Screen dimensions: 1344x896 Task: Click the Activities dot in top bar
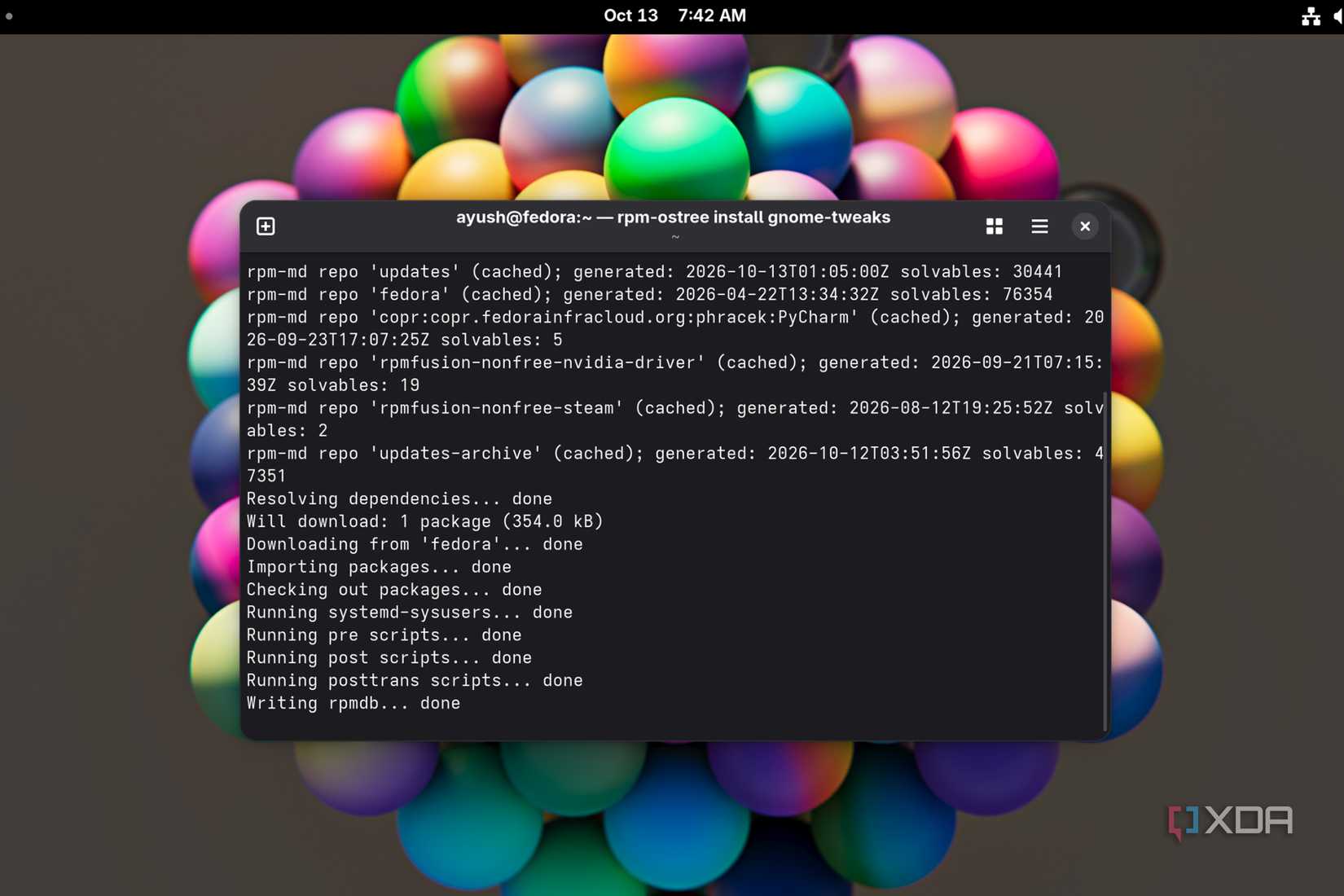click(x=9, y=15)
